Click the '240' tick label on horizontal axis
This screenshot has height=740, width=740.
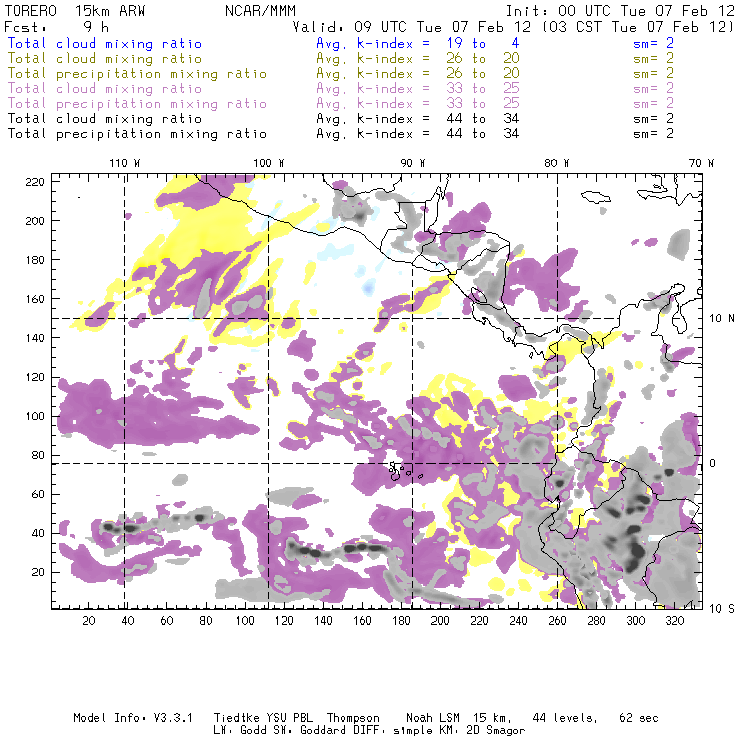(518, 621)
